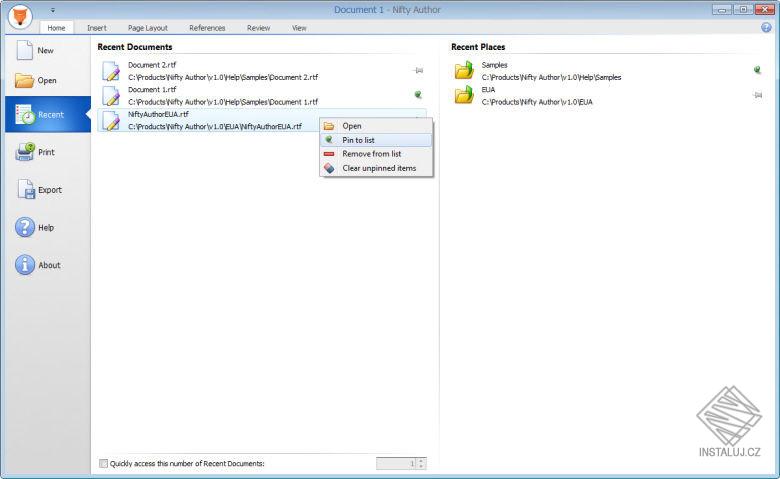Close the Nifty Author window

[765, 9]
